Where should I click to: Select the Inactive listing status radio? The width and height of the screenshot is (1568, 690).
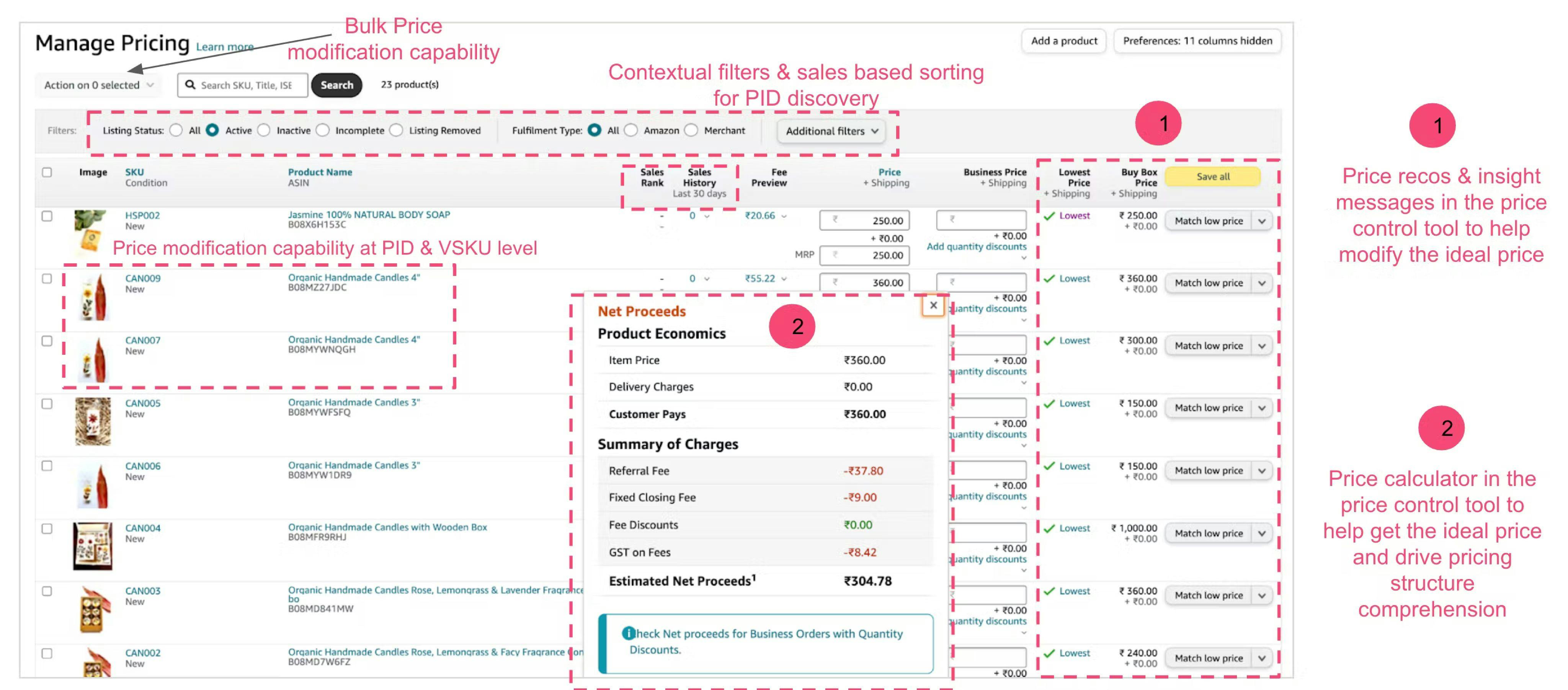[x=263, y=130]
